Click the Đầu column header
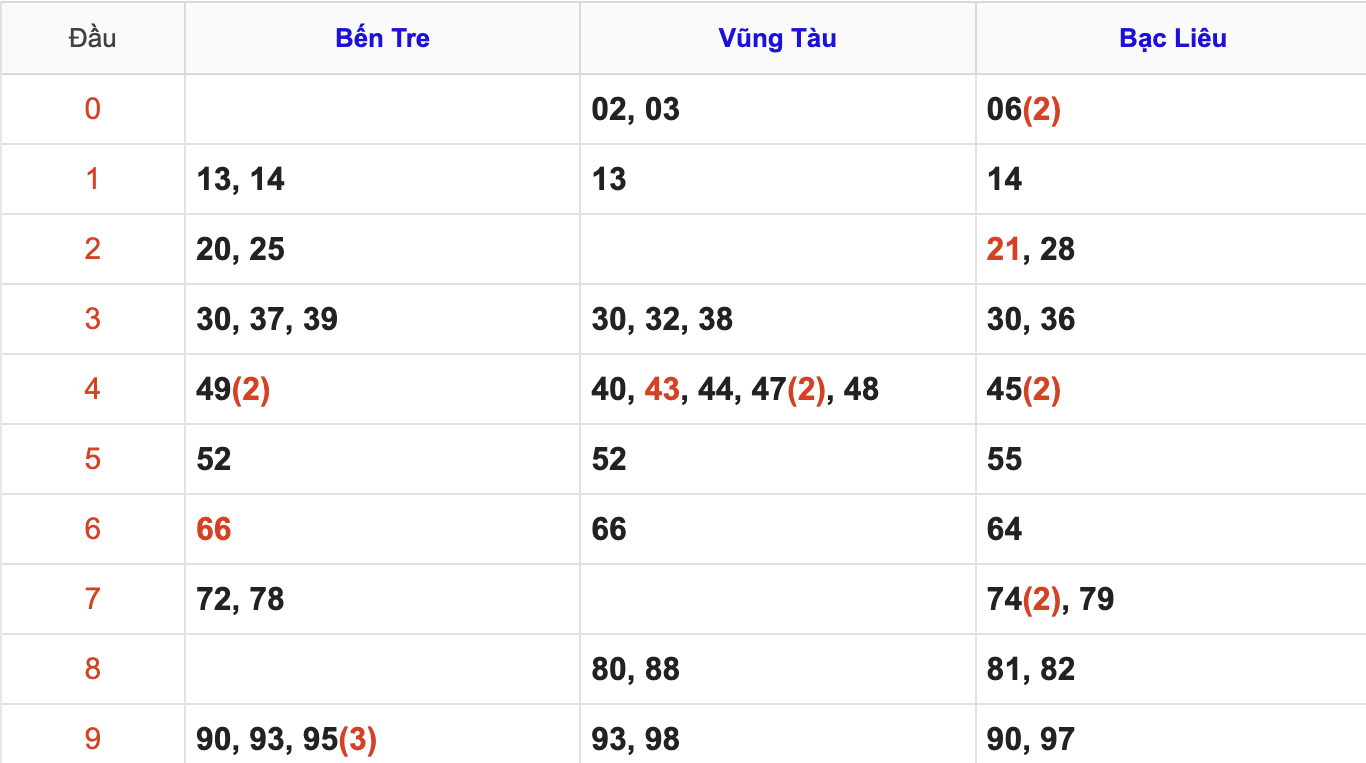 coord(92,39)
